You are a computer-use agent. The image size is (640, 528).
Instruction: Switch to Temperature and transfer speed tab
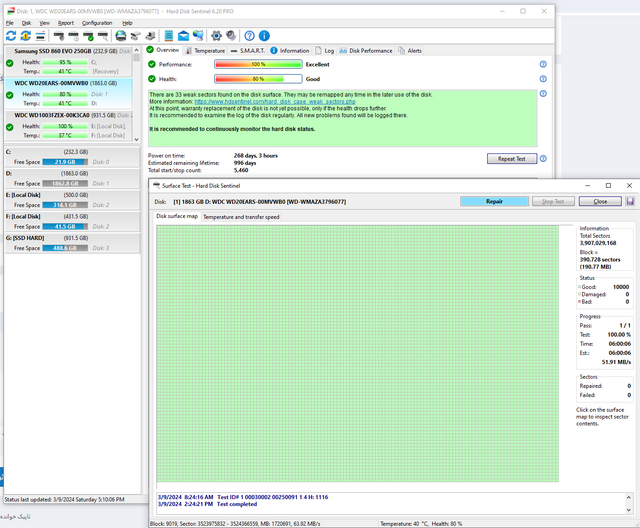click(241, 216)
